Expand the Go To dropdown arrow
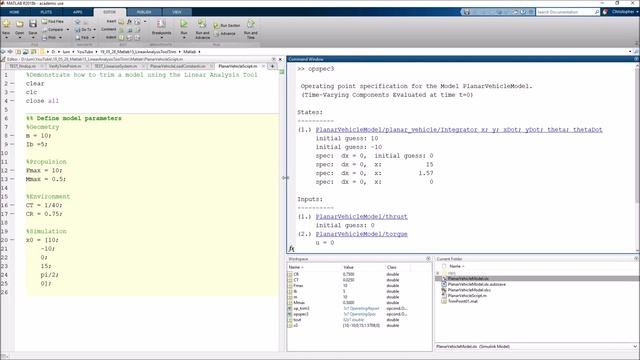Viewport: 640px width, 360px height. coord(94,29)
